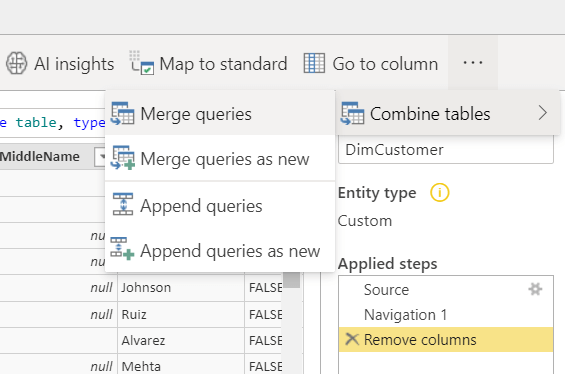Click the Merge queries icon
The width and height of the screenshot is (565, 374).
click(x=123, y=113)
